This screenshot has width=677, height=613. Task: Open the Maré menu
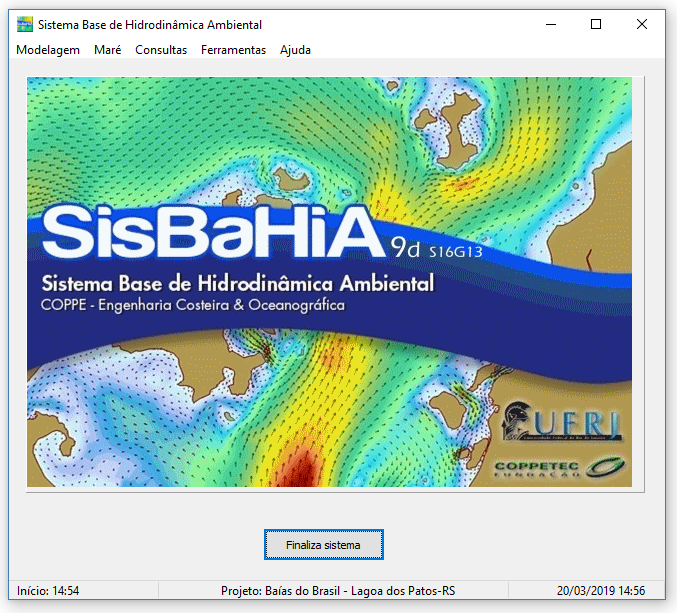click(108, 50)
